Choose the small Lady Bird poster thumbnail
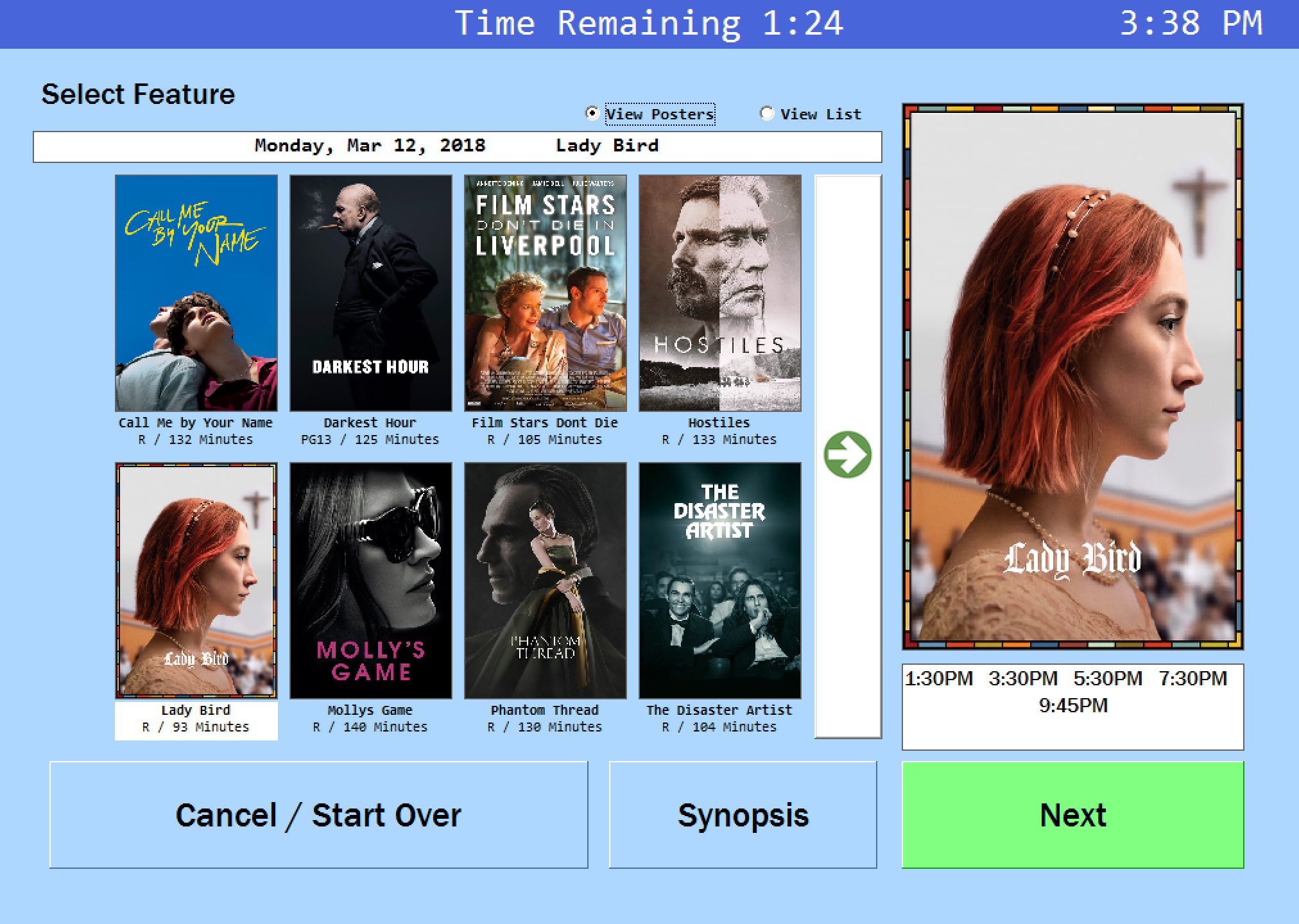The width and height of the screenshot is (1299, 924). coord(196,581)
